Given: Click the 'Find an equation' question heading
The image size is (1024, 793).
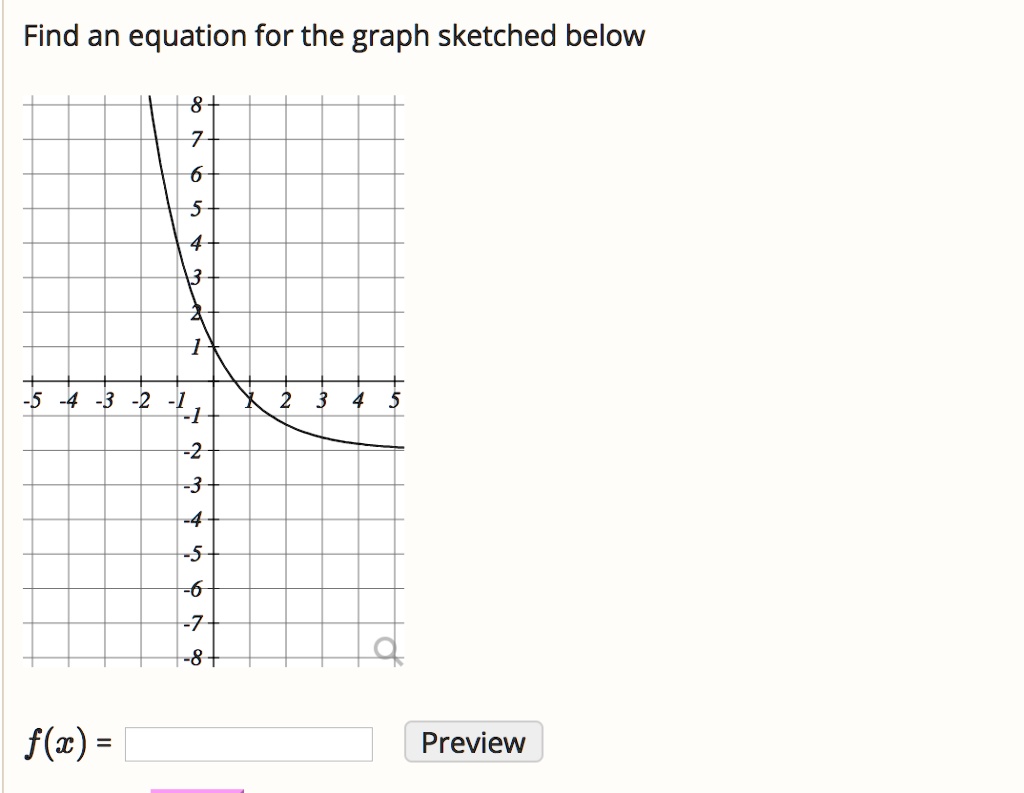Looking at the screenshot, I should click(334, 36).
